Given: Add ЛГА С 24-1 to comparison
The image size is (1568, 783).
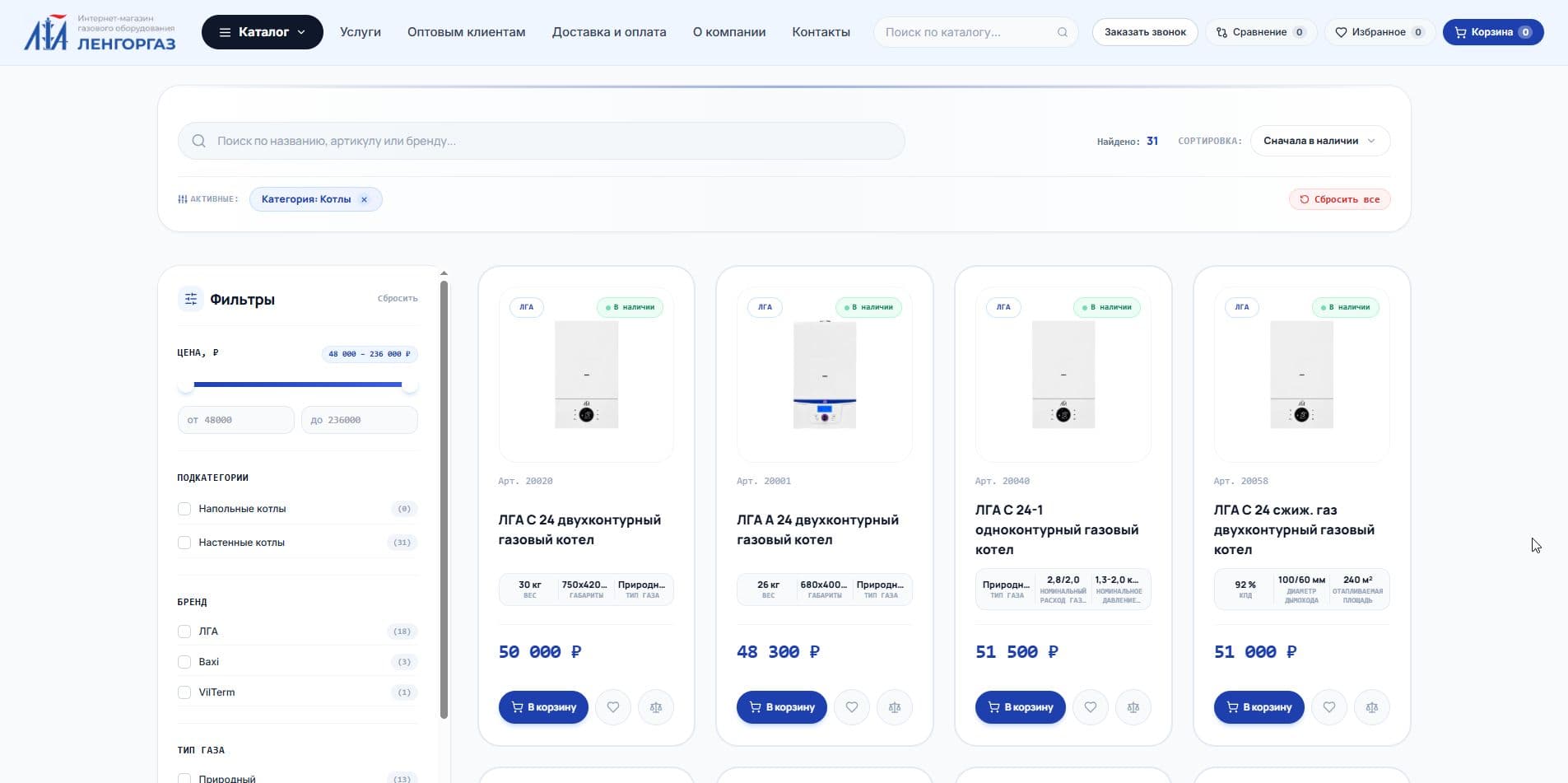Looking at the screenshot, I should tap(1133, 707).
